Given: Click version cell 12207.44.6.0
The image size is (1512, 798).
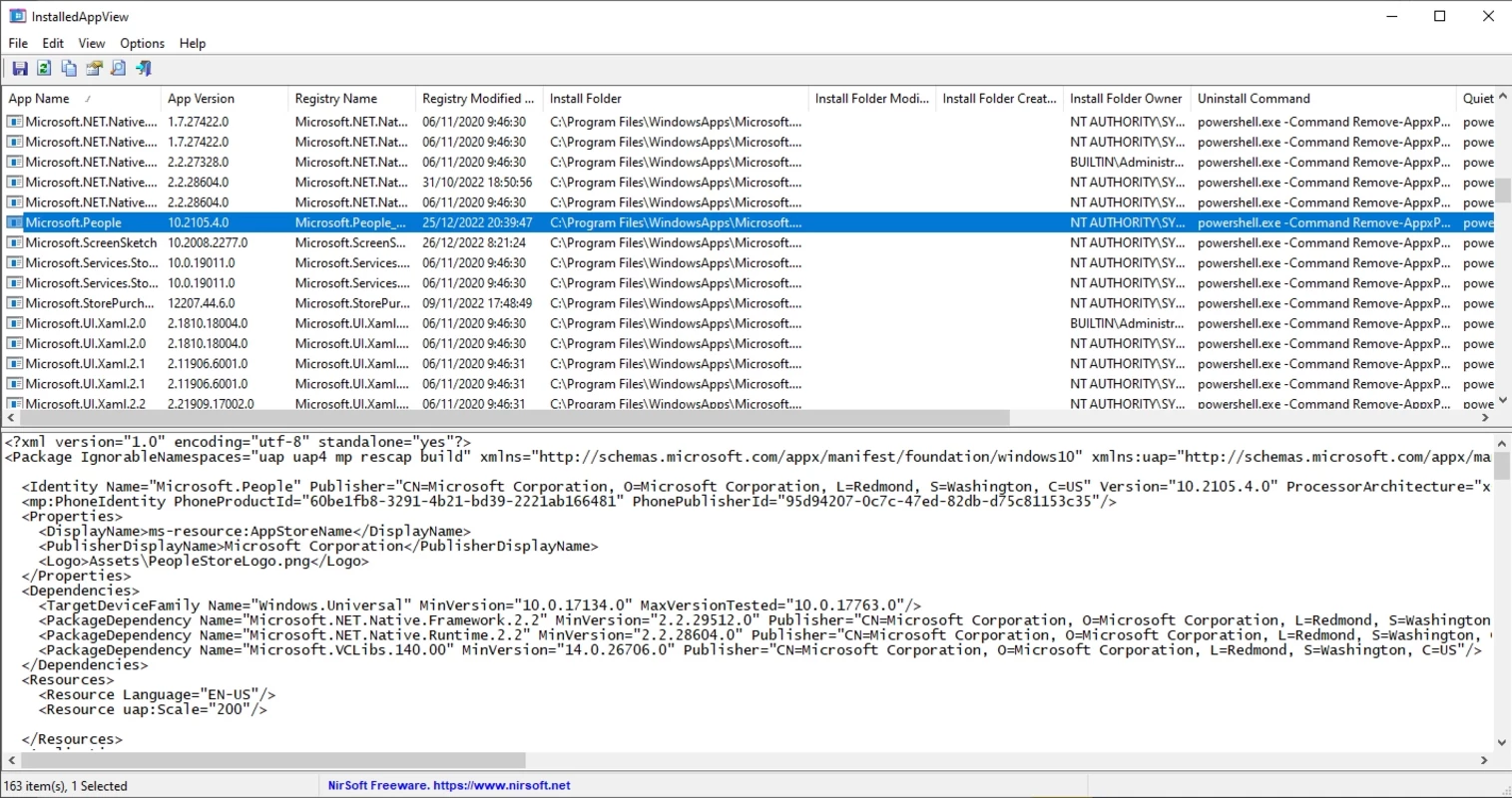Looking at the screenshot, I should click(x=201, y=303).
